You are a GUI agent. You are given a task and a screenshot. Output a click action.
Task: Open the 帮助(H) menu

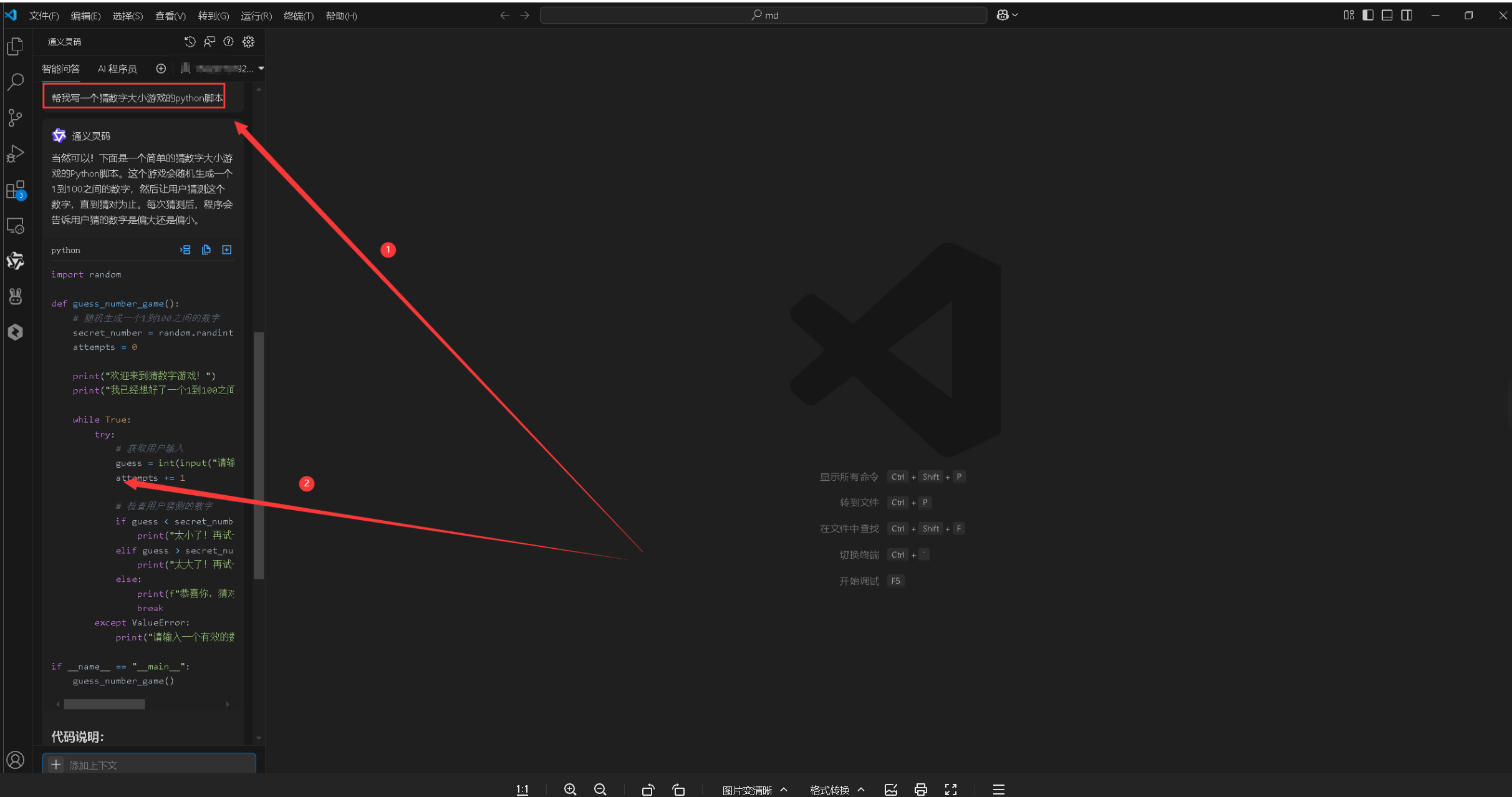click(x=341, y=16)
